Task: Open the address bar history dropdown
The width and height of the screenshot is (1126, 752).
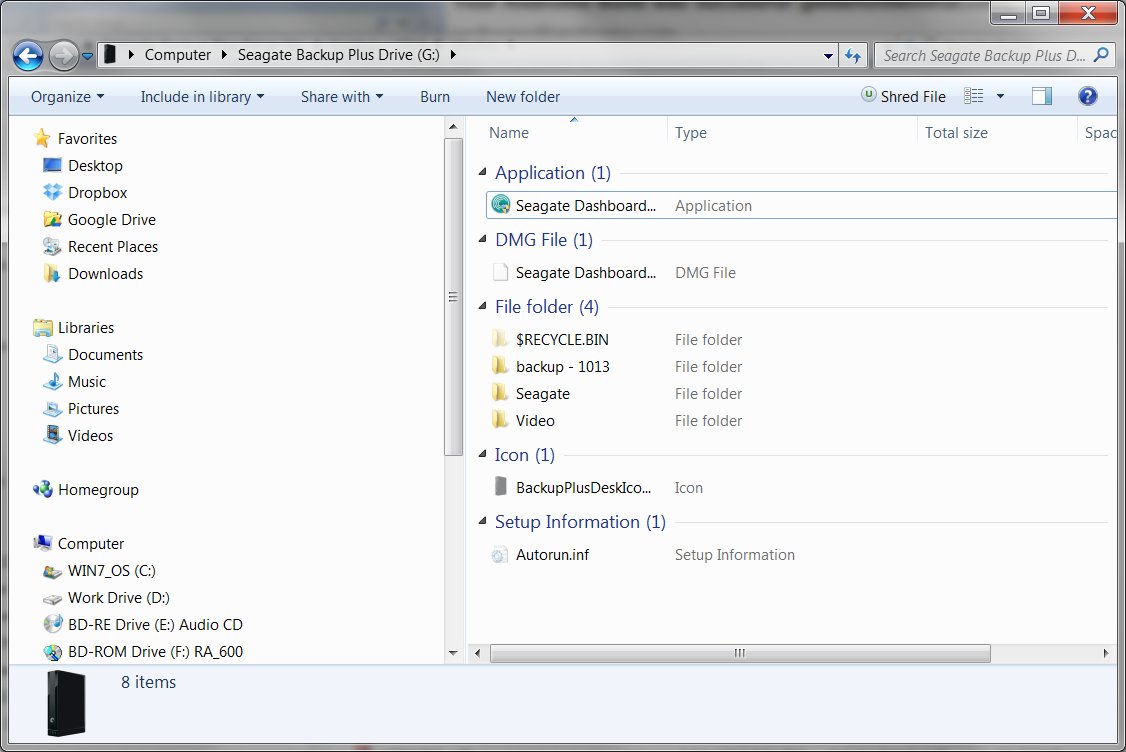Action: [828, 55]
